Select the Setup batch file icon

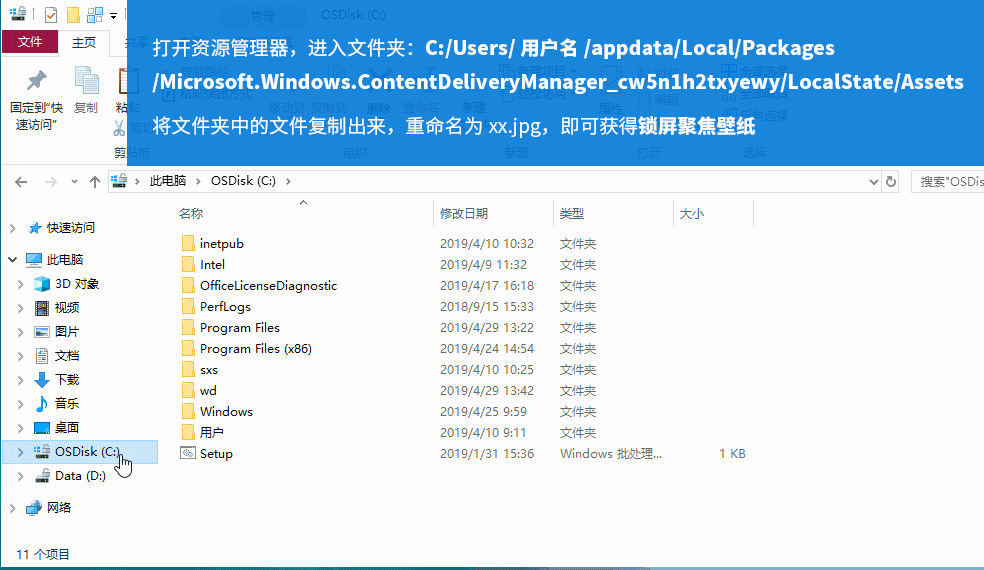(187, 454)
